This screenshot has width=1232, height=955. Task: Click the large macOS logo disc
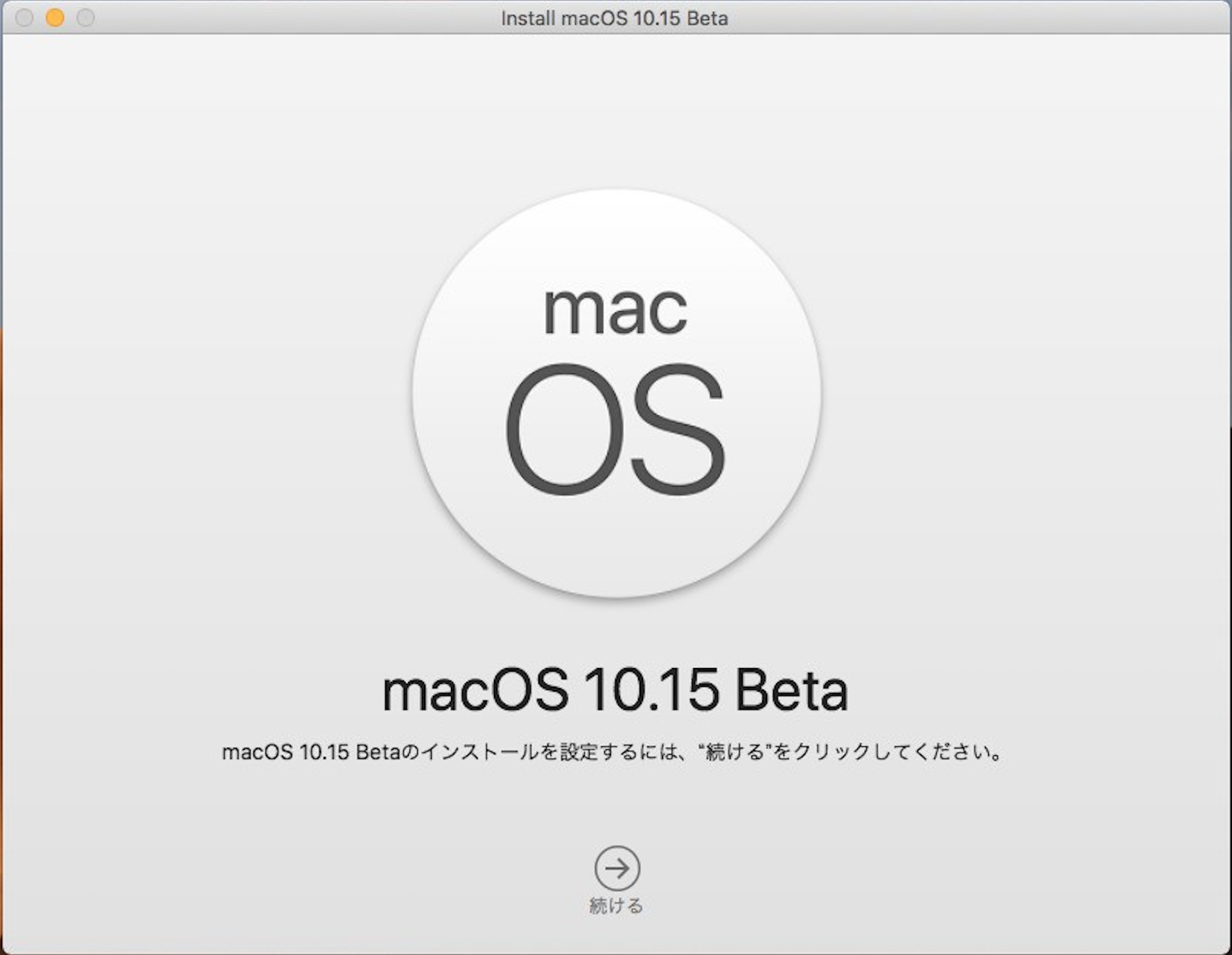(x=616, y=394)
